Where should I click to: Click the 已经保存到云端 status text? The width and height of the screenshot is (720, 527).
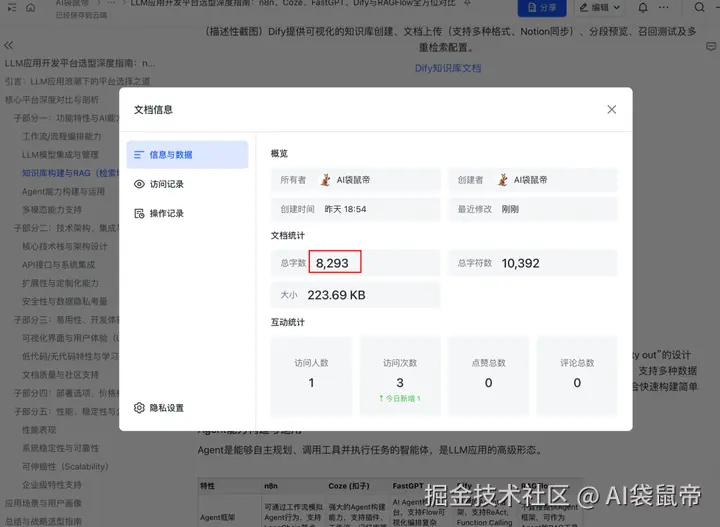pos(81,15)
